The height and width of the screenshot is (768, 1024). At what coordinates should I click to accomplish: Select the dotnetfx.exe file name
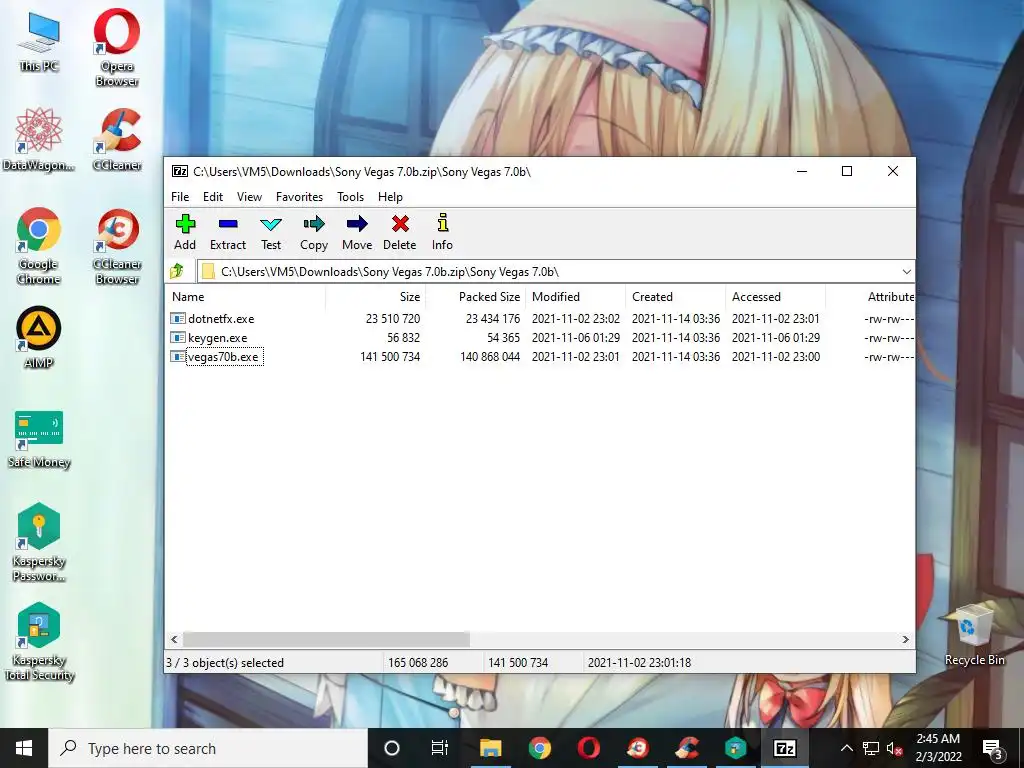(x=221, y=319)
